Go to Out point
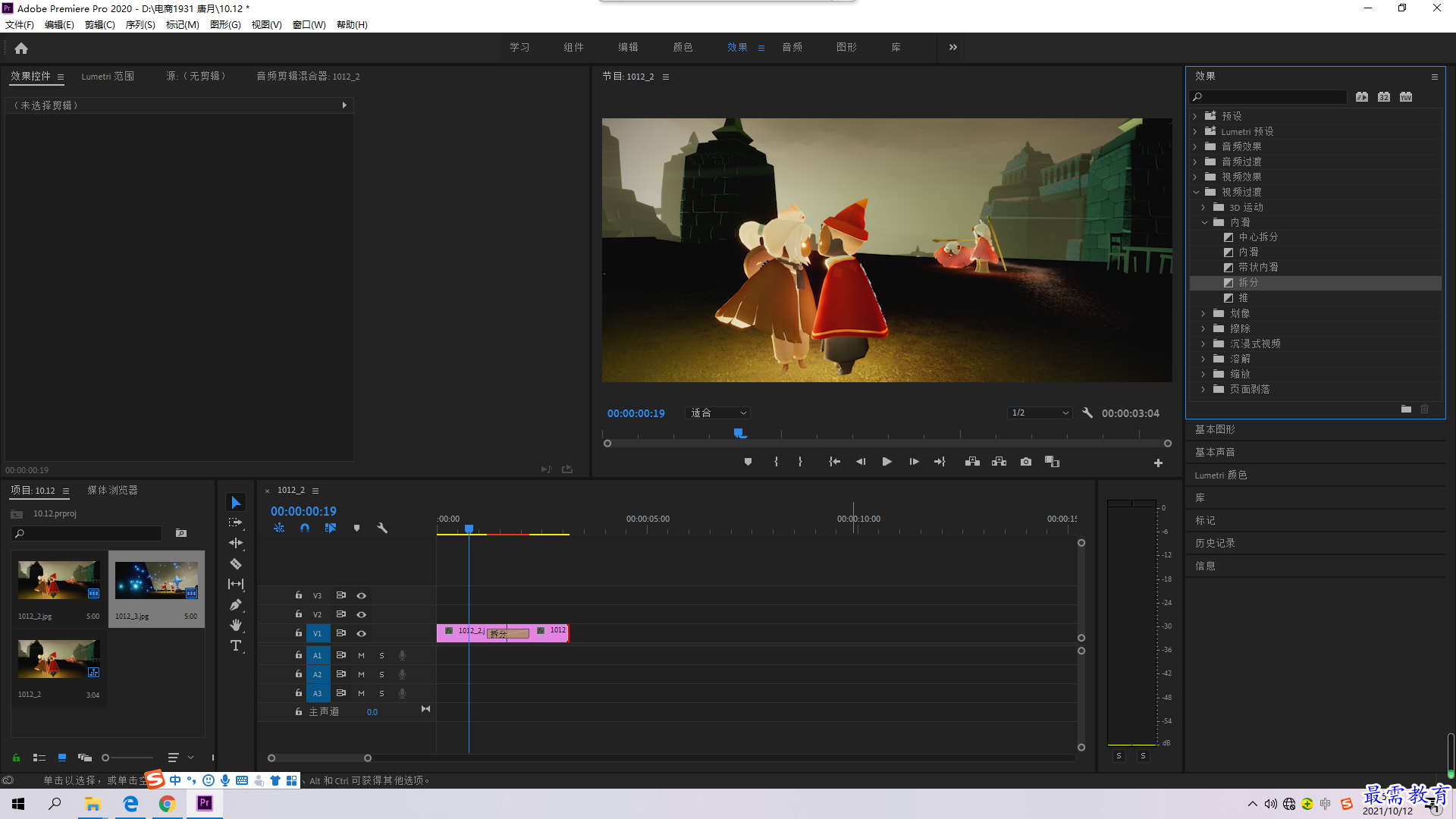 940,462
